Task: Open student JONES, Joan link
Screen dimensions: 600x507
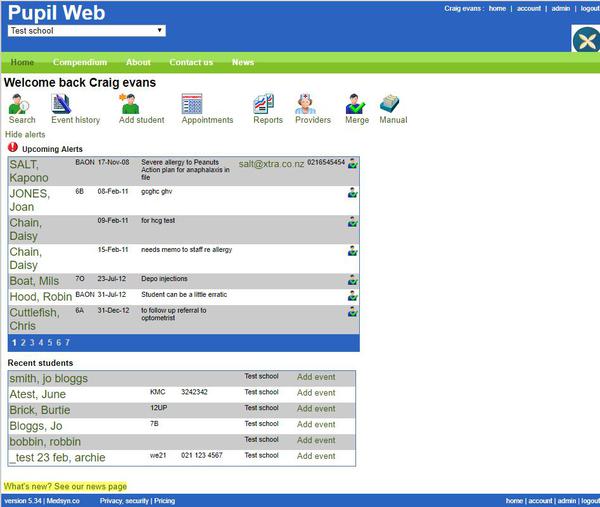Action: pos(29,200)
